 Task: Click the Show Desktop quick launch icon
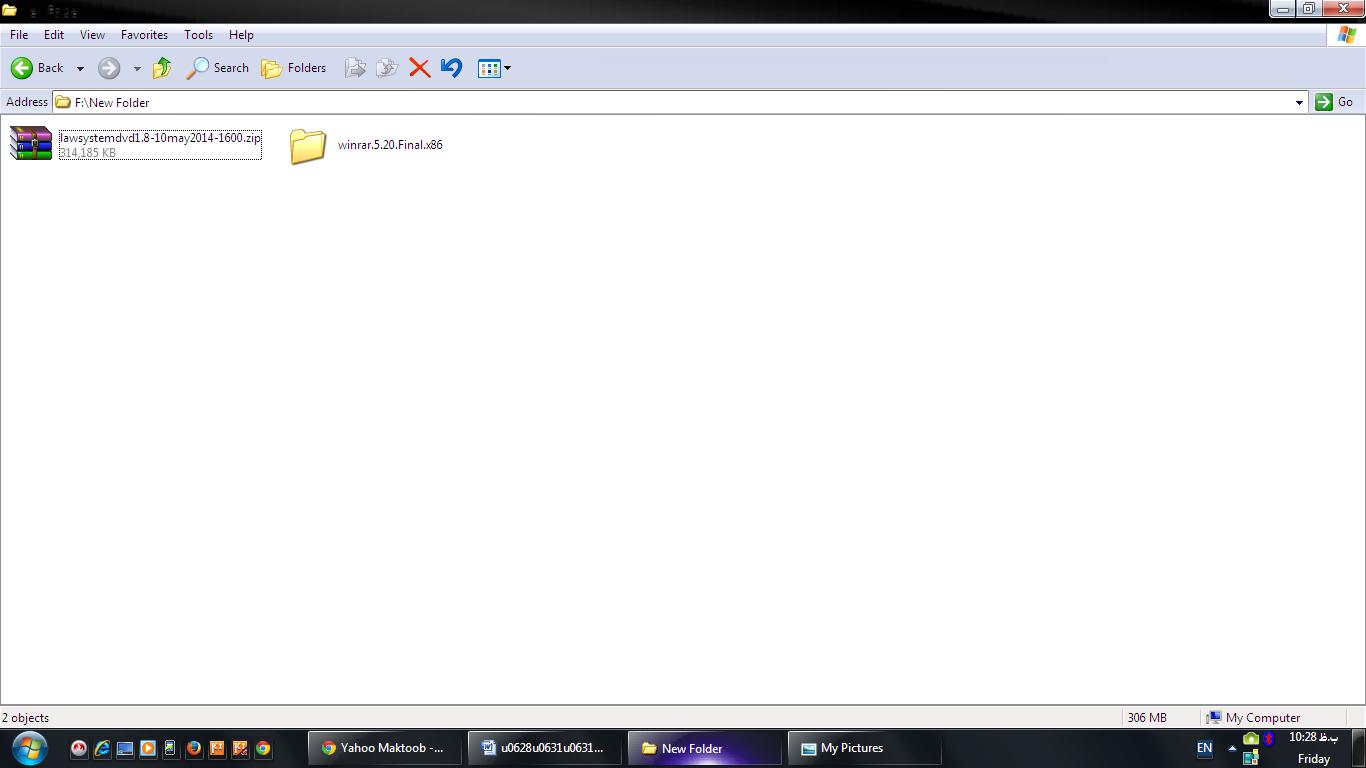125,748
